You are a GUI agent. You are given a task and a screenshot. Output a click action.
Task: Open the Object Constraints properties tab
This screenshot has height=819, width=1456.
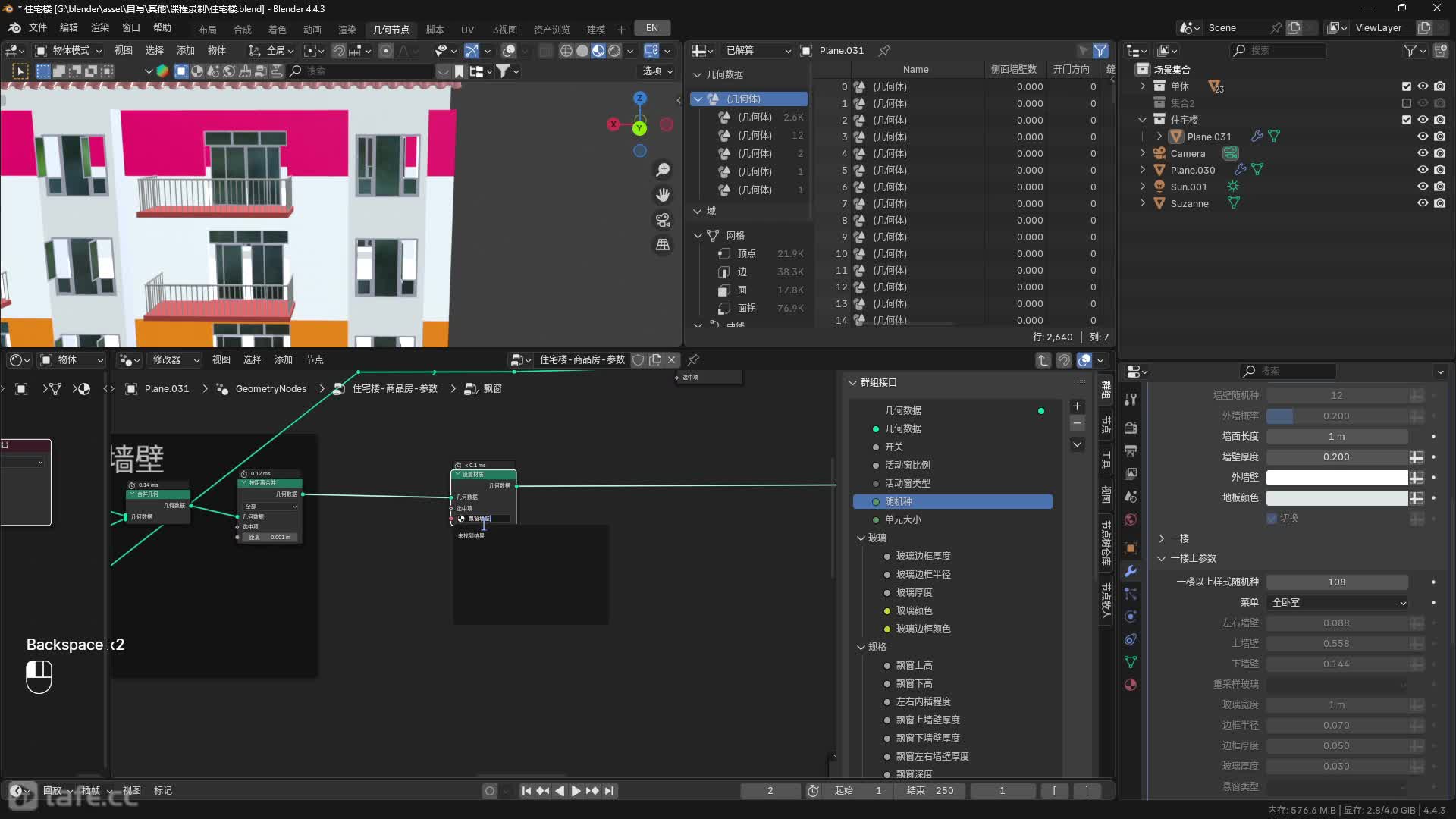coord(1131,639)
